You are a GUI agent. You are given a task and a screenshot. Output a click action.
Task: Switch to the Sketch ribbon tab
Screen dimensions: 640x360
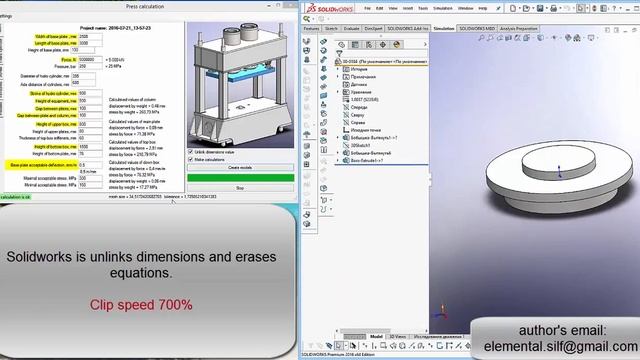331,29
